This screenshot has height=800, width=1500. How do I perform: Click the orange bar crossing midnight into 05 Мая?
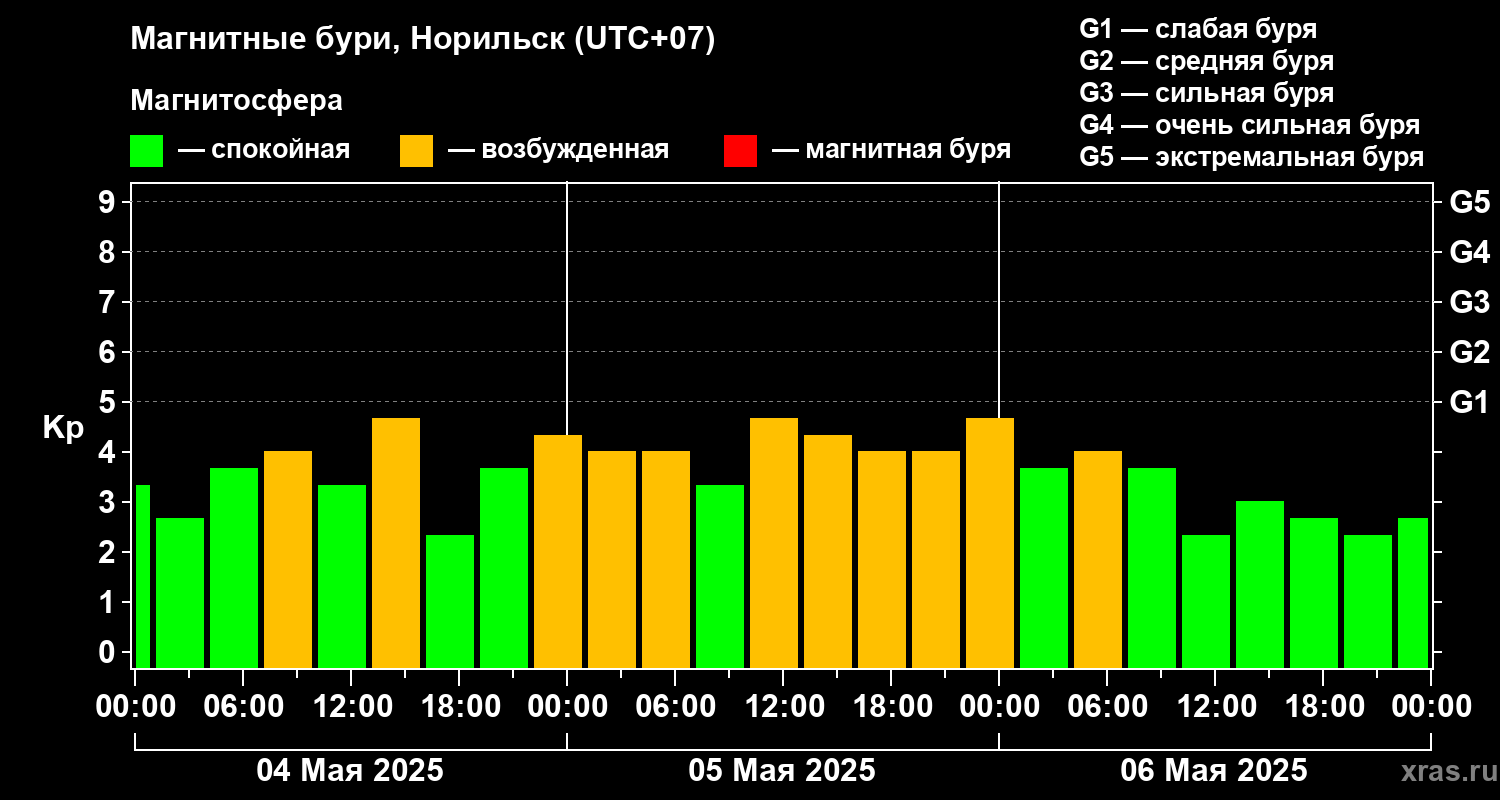click(x=558, y=551)
